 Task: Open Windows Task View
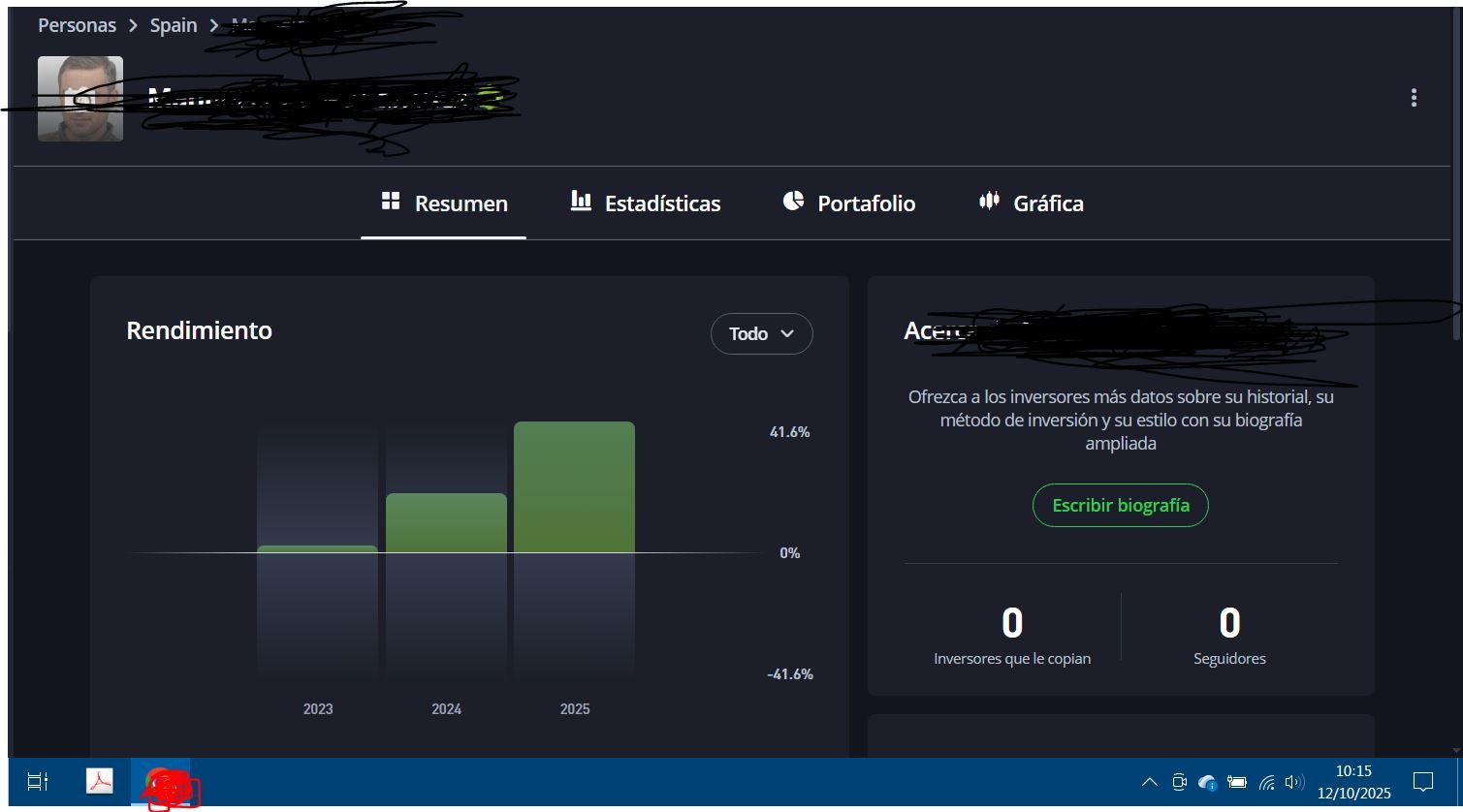38,781
